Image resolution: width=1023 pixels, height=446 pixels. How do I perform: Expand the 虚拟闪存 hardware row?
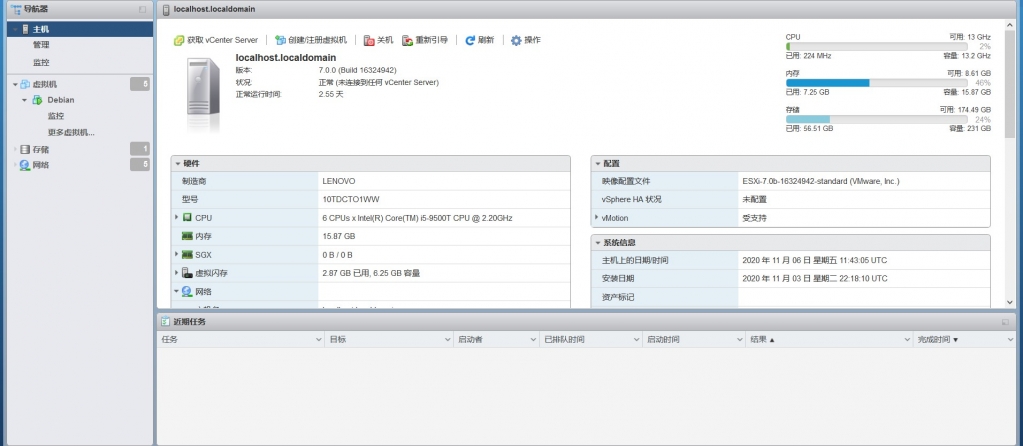177,273
